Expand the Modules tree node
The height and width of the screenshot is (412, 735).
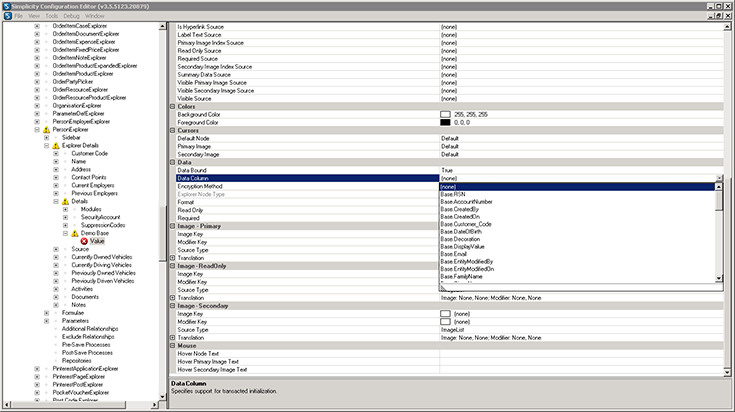(65, 210)
